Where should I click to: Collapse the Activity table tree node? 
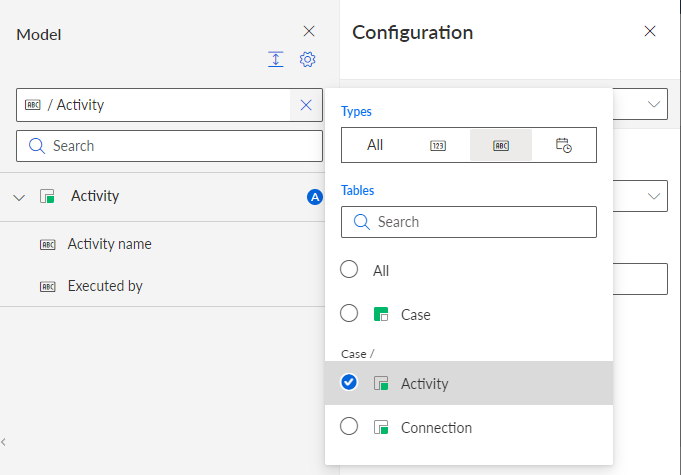tap(19, 198)
